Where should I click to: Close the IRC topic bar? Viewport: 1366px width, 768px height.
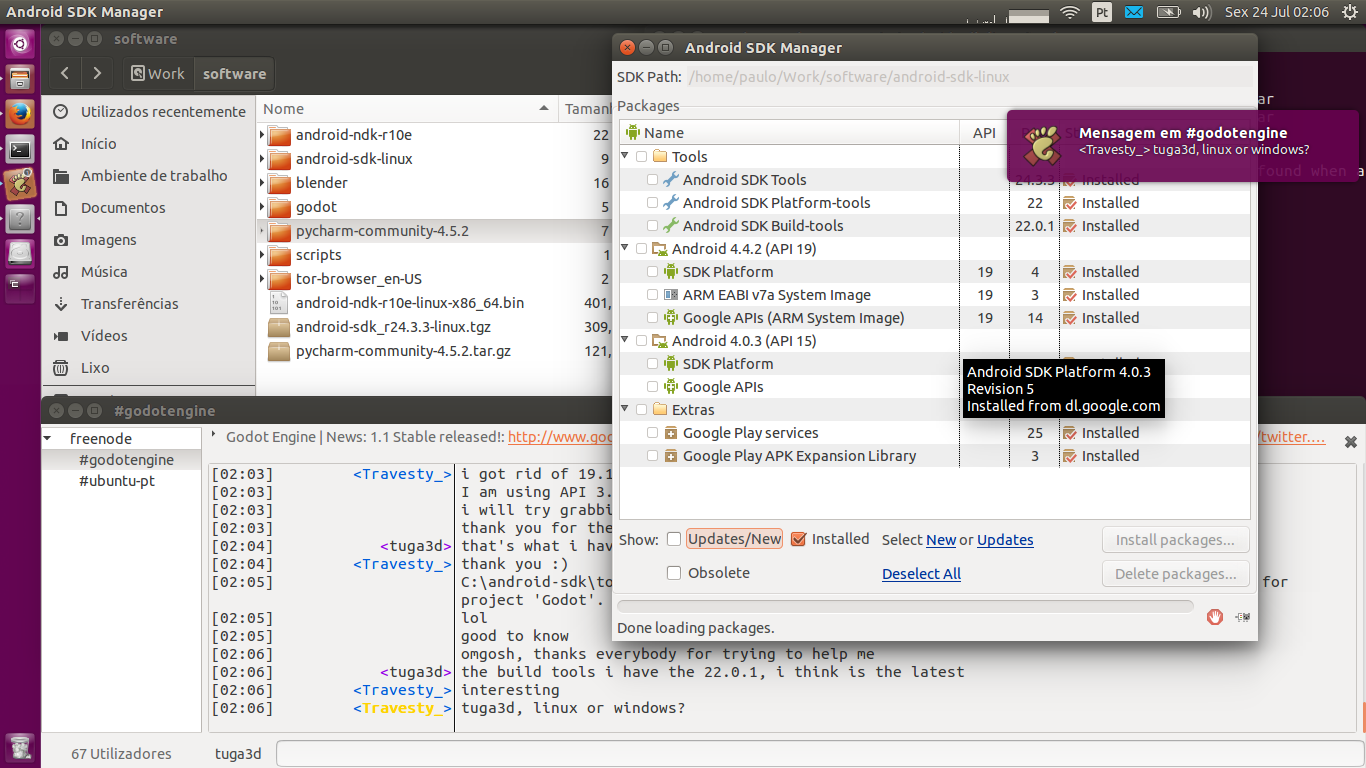click(x=1350, y=441)
